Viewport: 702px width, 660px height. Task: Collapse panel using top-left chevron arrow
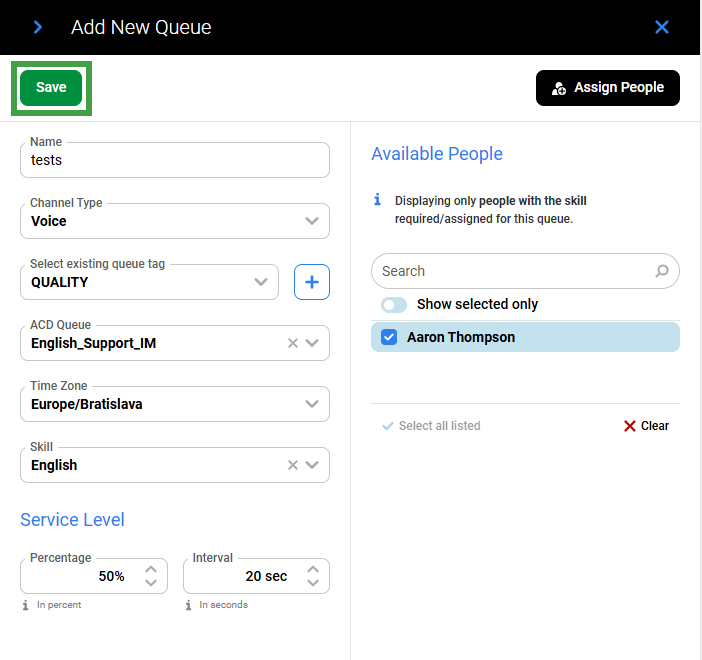pos(38,27)
